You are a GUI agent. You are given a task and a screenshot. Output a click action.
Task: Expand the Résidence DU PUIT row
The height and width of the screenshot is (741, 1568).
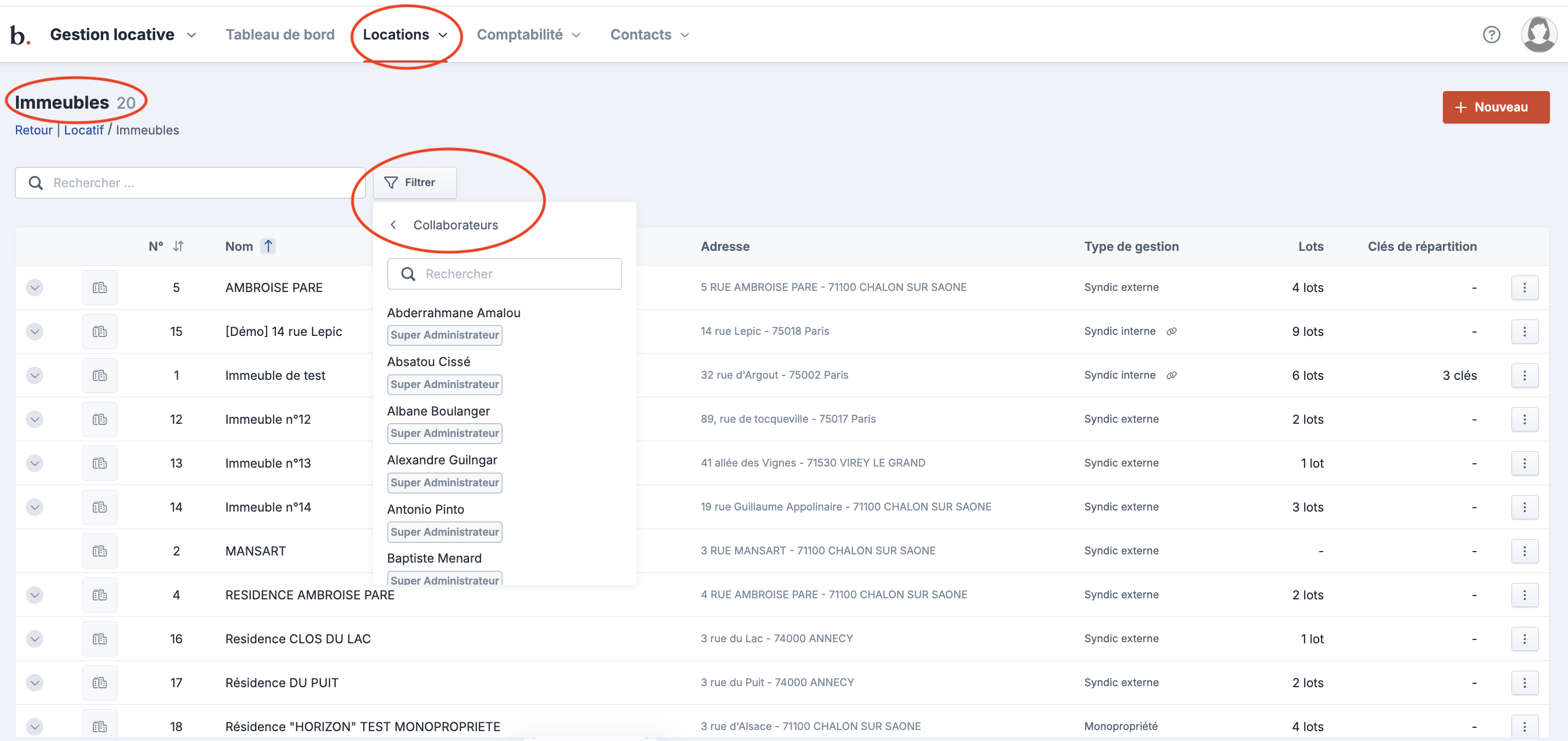pyautogui.click(x=35, y=683)
